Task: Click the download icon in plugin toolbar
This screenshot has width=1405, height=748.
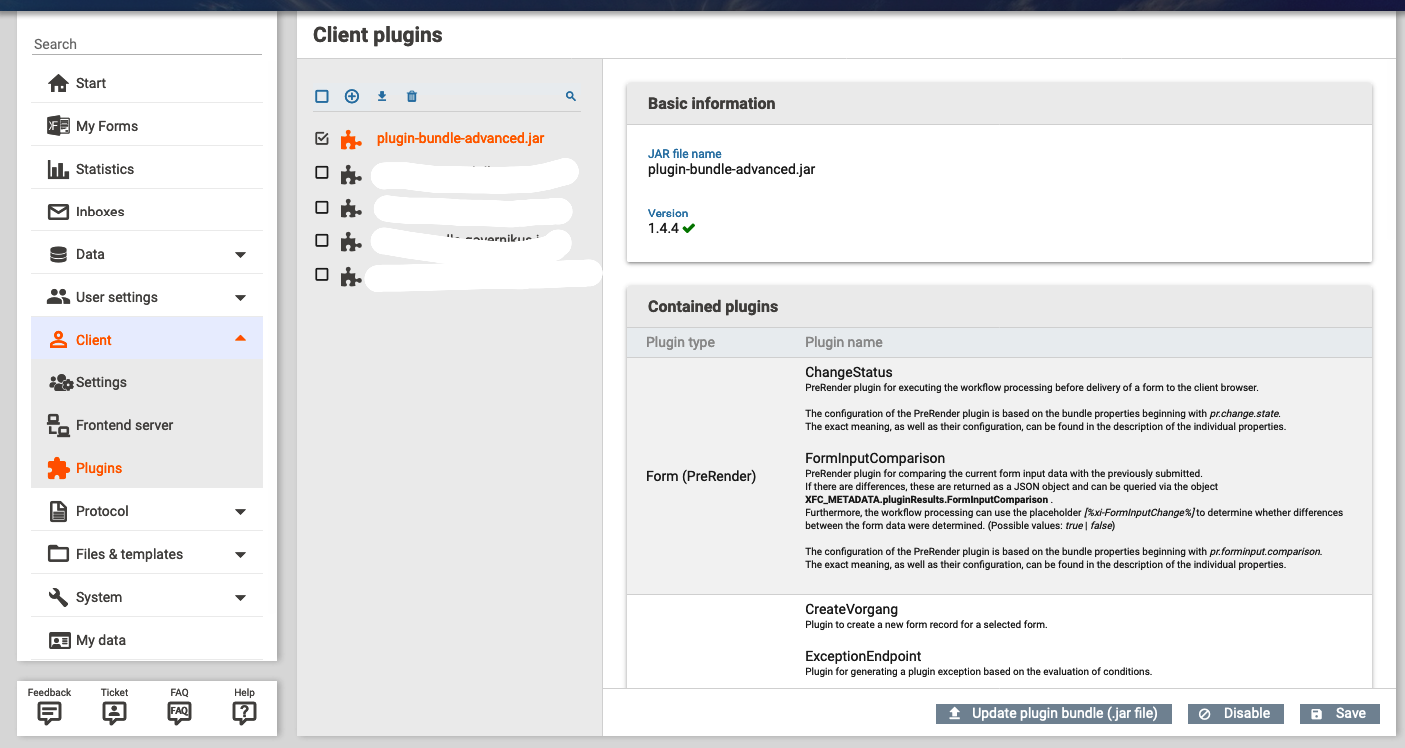Action: (x=382, y=97)
